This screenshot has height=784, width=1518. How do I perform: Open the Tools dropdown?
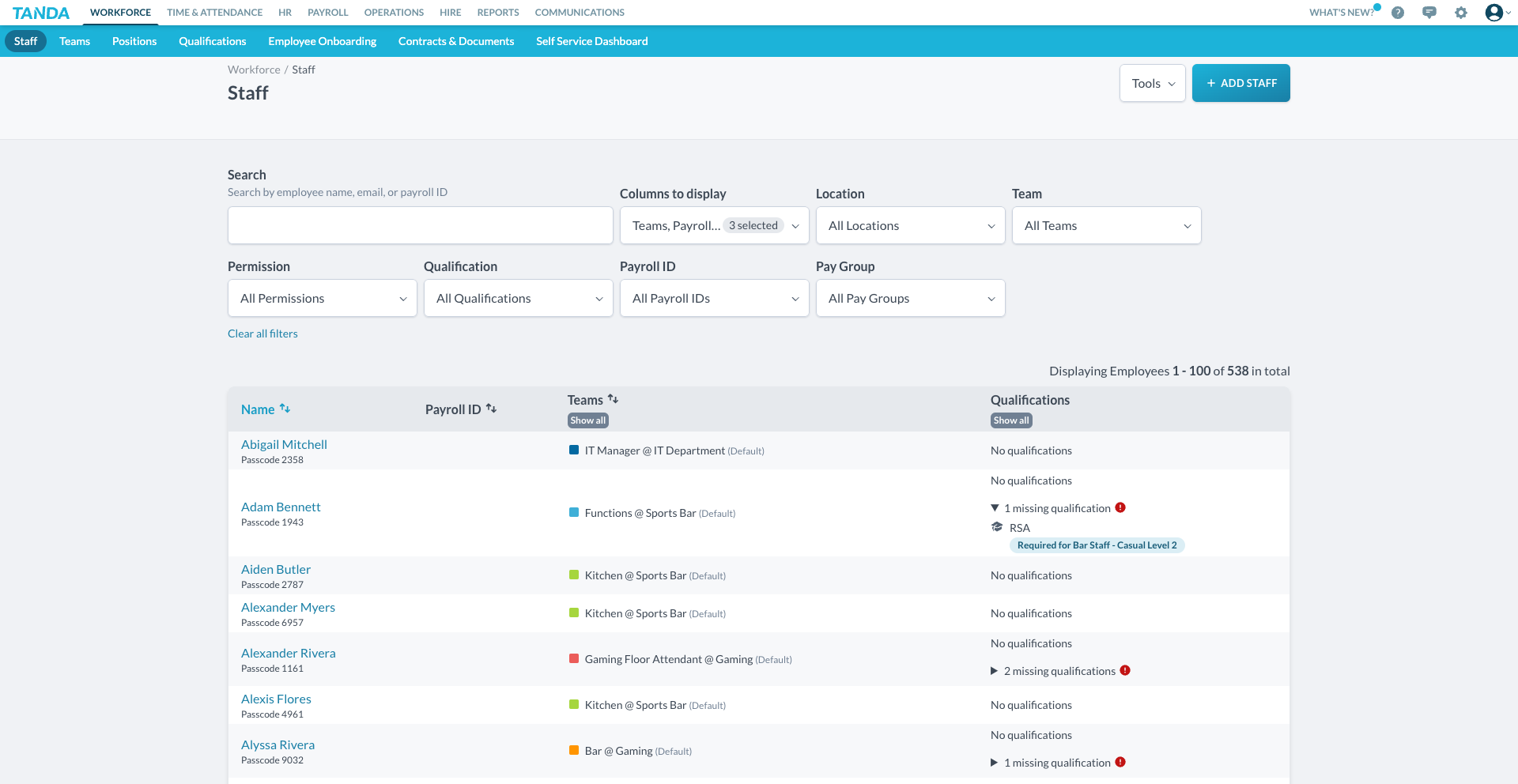tap(1152, 83)
